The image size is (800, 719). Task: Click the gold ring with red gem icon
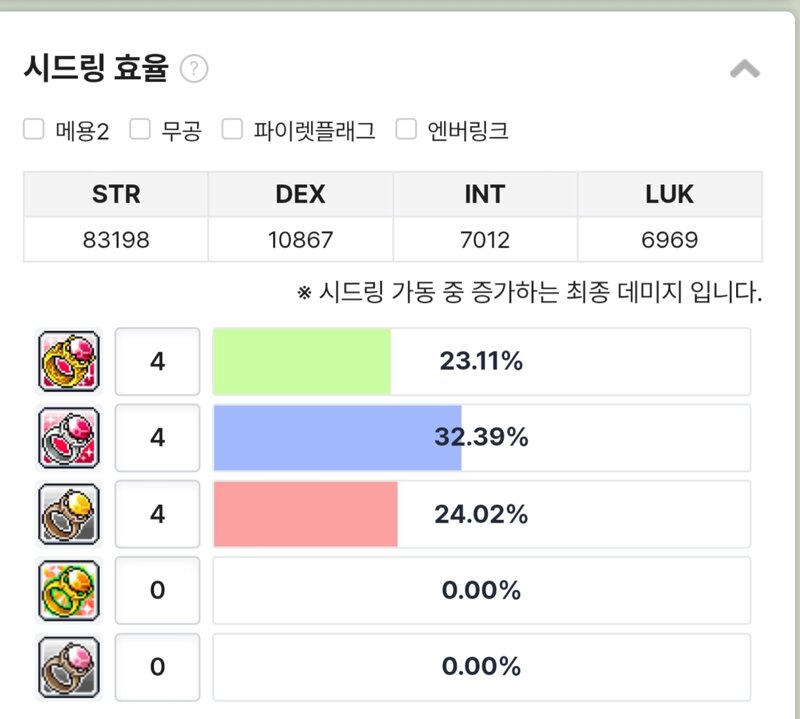tap(69, 361)
